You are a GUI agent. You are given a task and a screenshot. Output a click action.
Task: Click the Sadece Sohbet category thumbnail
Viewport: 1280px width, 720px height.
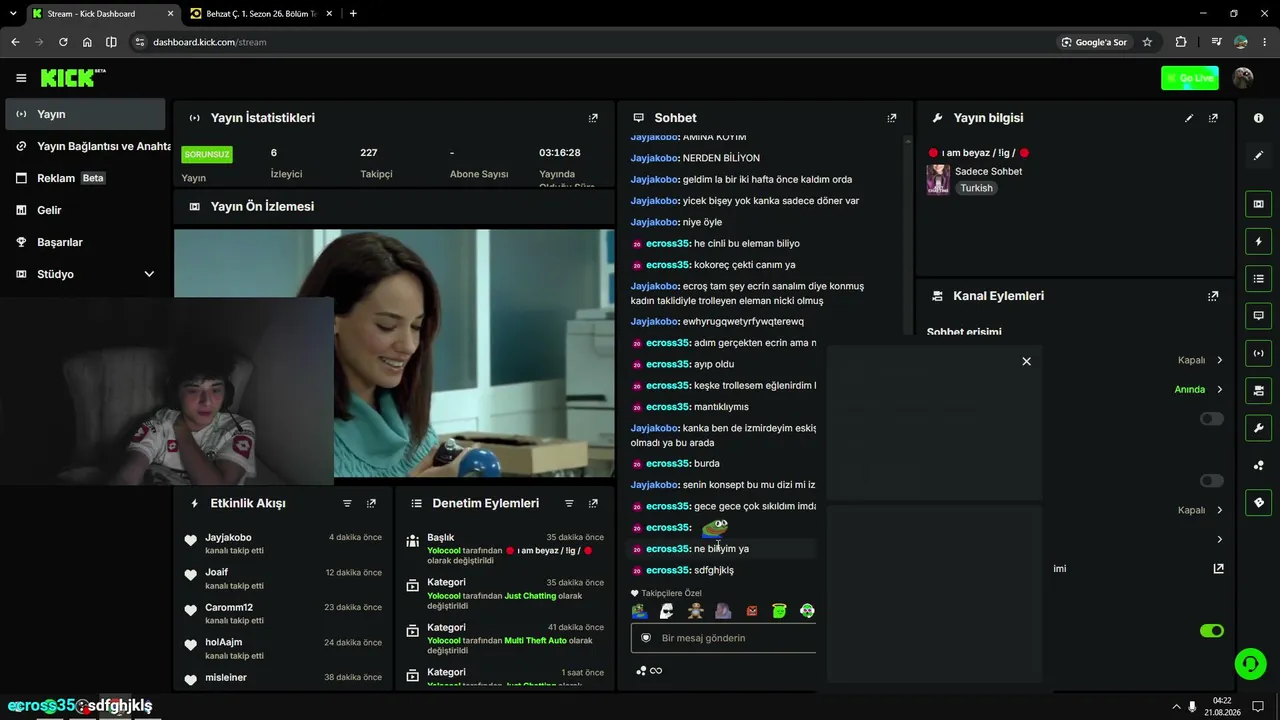(x=938, y=179)
